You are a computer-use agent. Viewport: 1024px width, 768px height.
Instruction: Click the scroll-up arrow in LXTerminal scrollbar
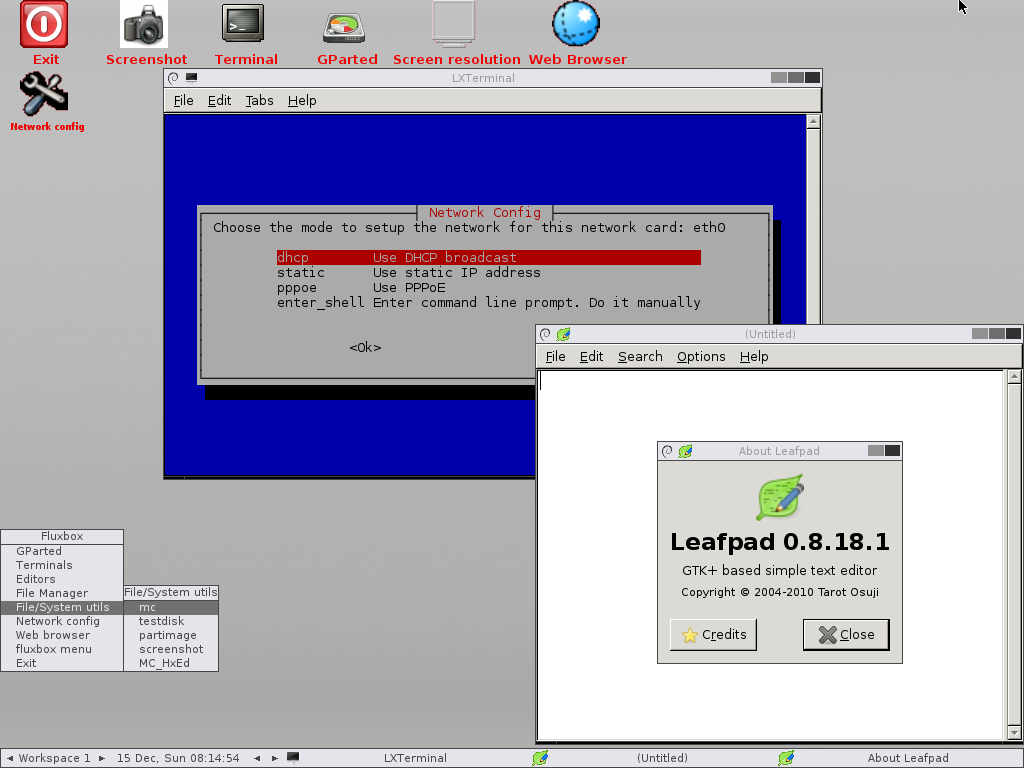[x=813, y=121]
